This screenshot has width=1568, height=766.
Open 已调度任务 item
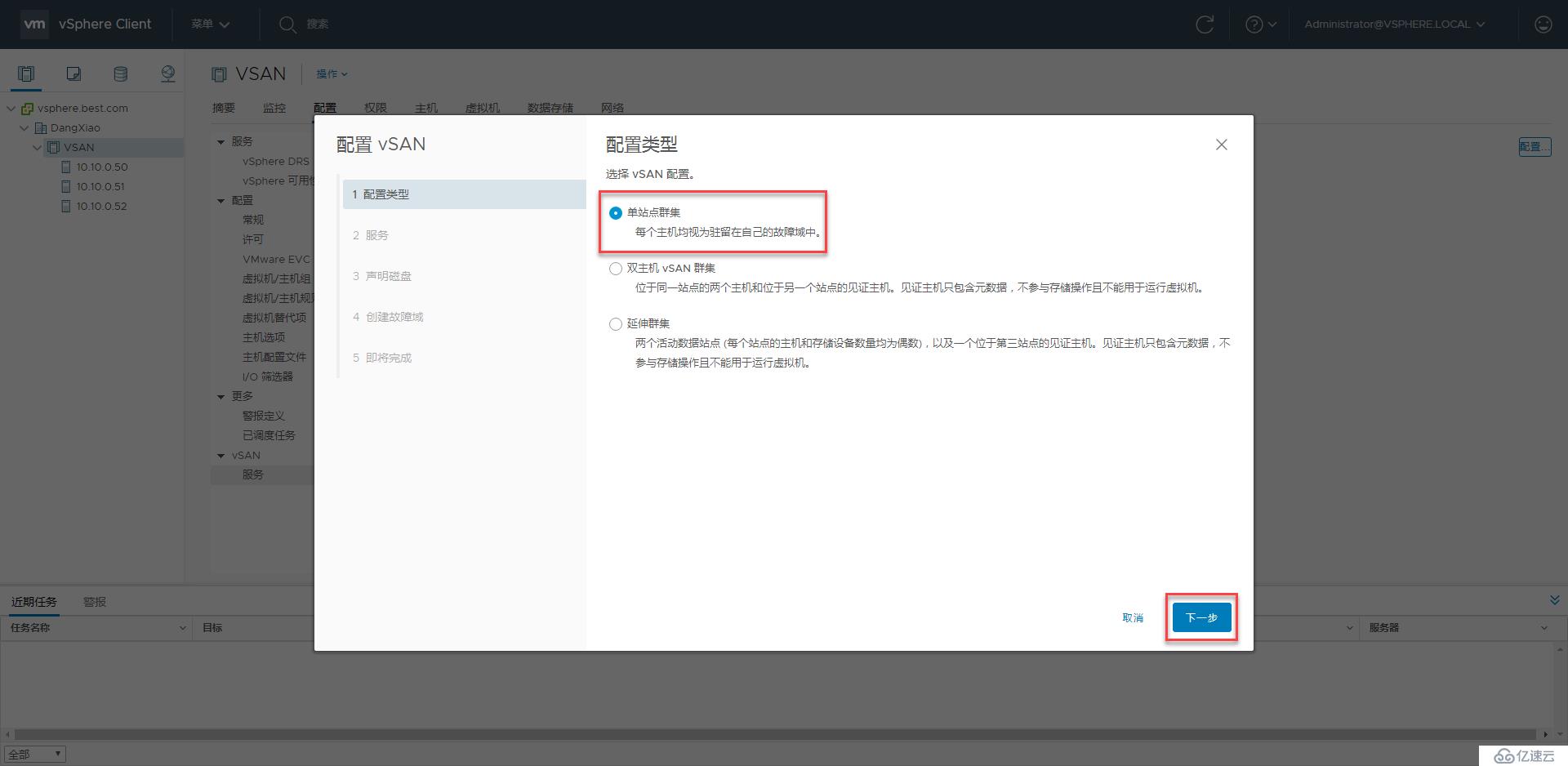click(x=269, y=435)
